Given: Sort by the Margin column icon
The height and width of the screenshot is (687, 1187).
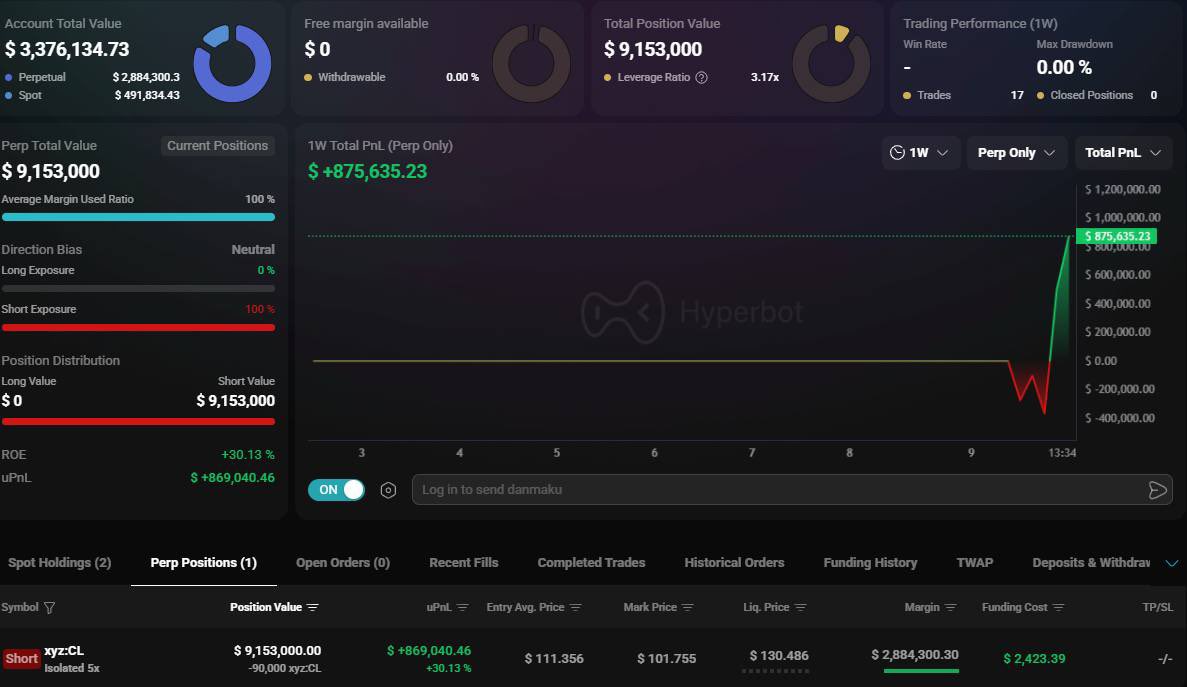Looking at the screenshot, I should click(x=951, y=608).
